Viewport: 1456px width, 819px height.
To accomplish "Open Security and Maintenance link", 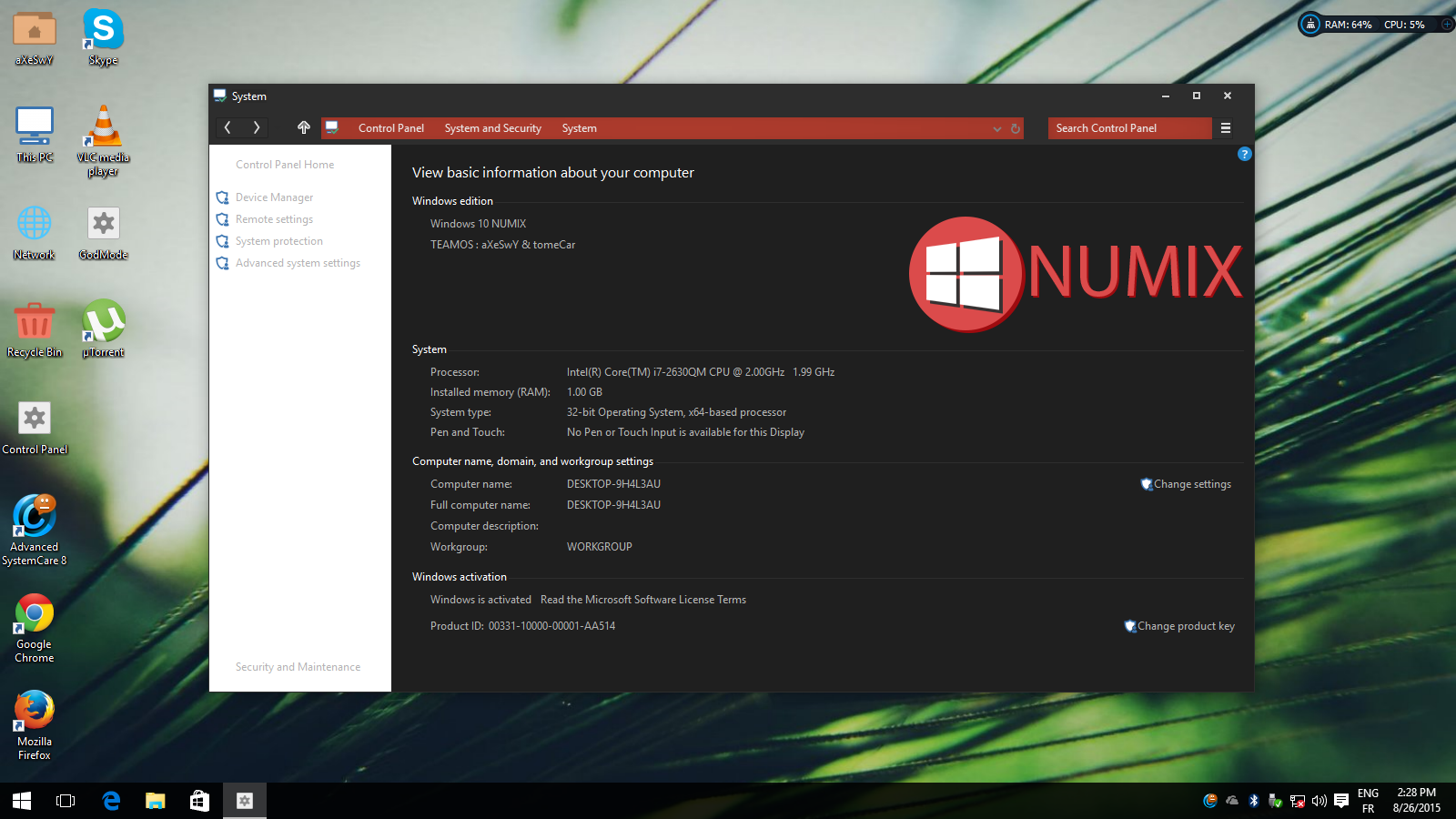I will coord(298,667).
